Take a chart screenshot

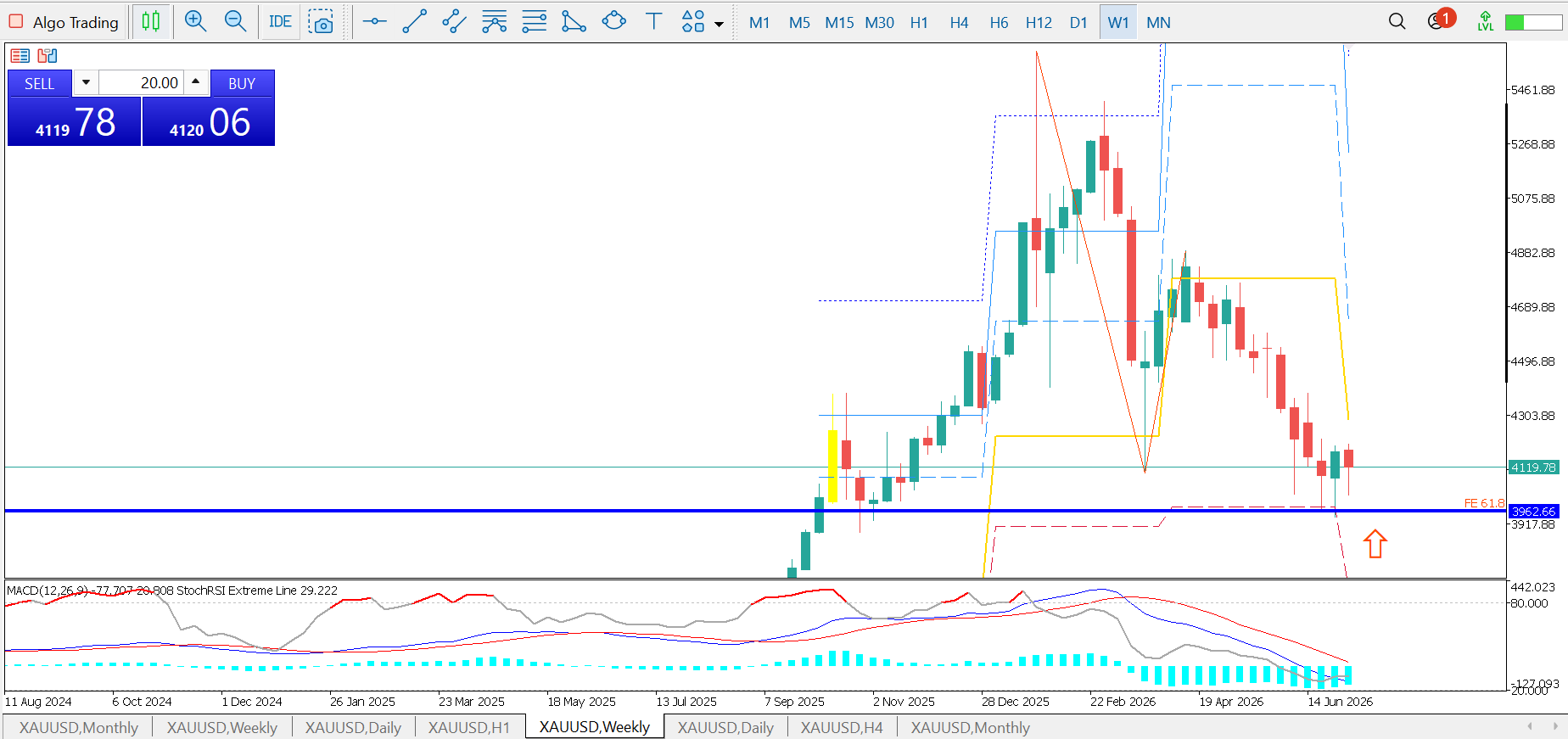point(321,22)
